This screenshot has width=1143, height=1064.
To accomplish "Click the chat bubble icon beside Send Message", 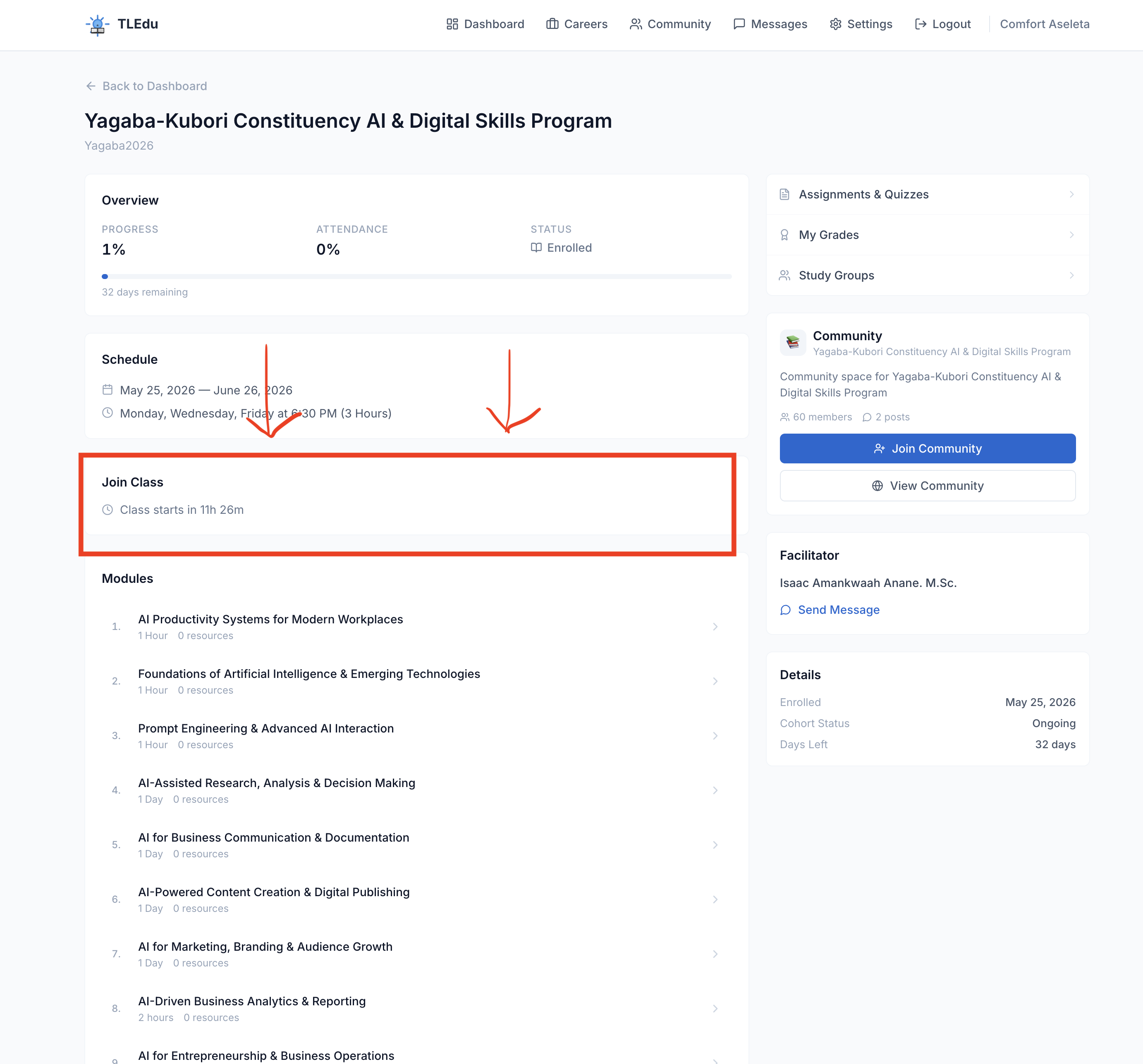I will point(785,610).
